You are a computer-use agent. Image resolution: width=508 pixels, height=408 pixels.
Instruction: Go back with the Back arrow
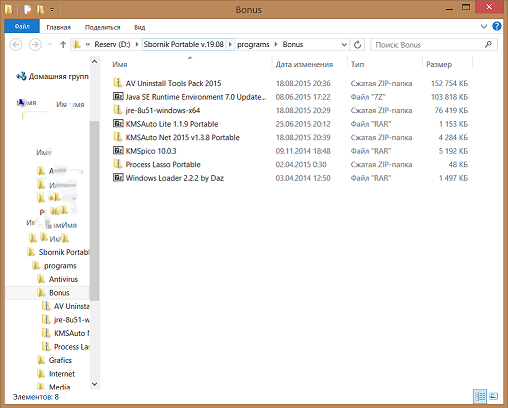point(16,44)
